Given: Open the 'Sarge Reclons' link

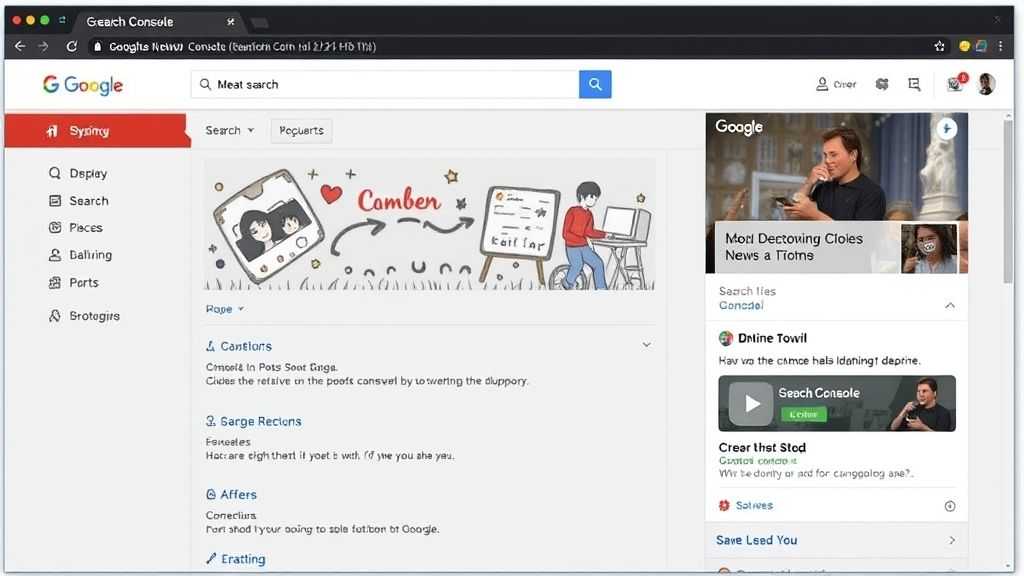Looking at the screenshot, I should 253,421.
